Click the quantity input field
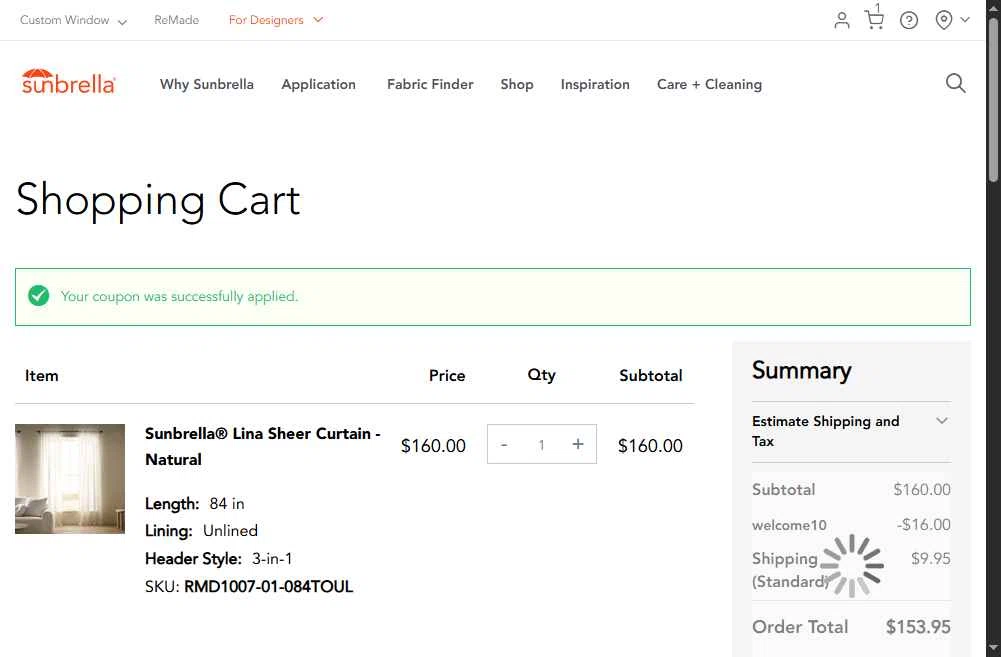 point(541,444)
